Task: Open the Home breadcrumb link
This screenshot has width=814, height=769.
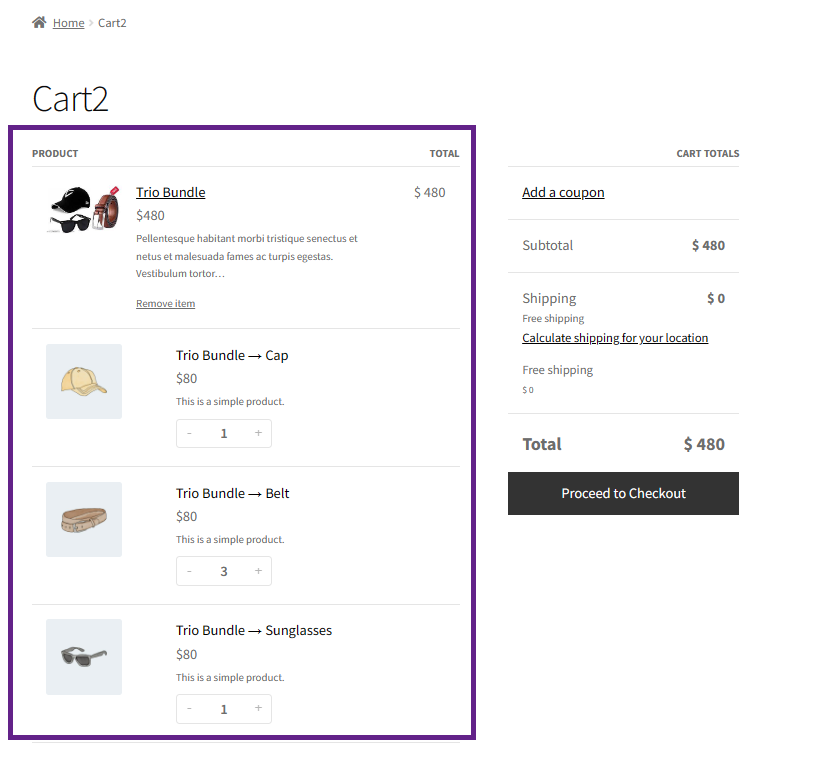Action: (69, 23)
